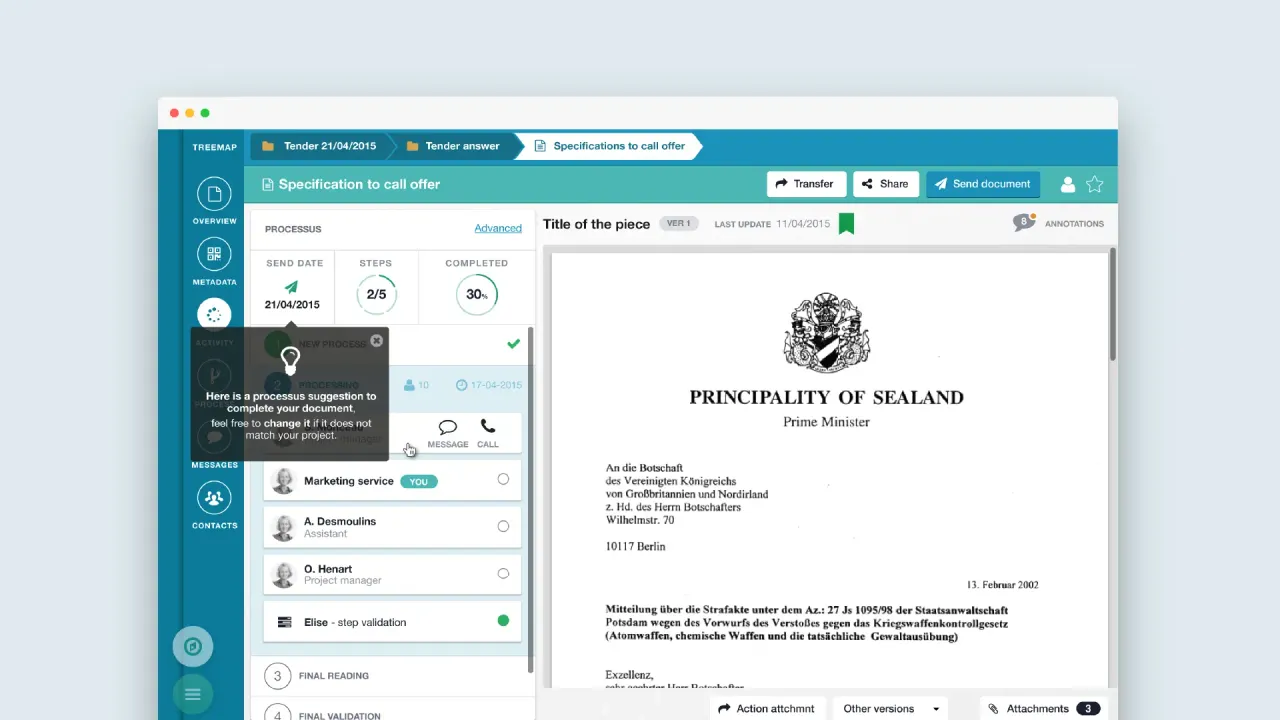The width and height of the screenshot is (1280, 720).
Task: Select the O. Henart radio button
Action: (x=503, y=574)
